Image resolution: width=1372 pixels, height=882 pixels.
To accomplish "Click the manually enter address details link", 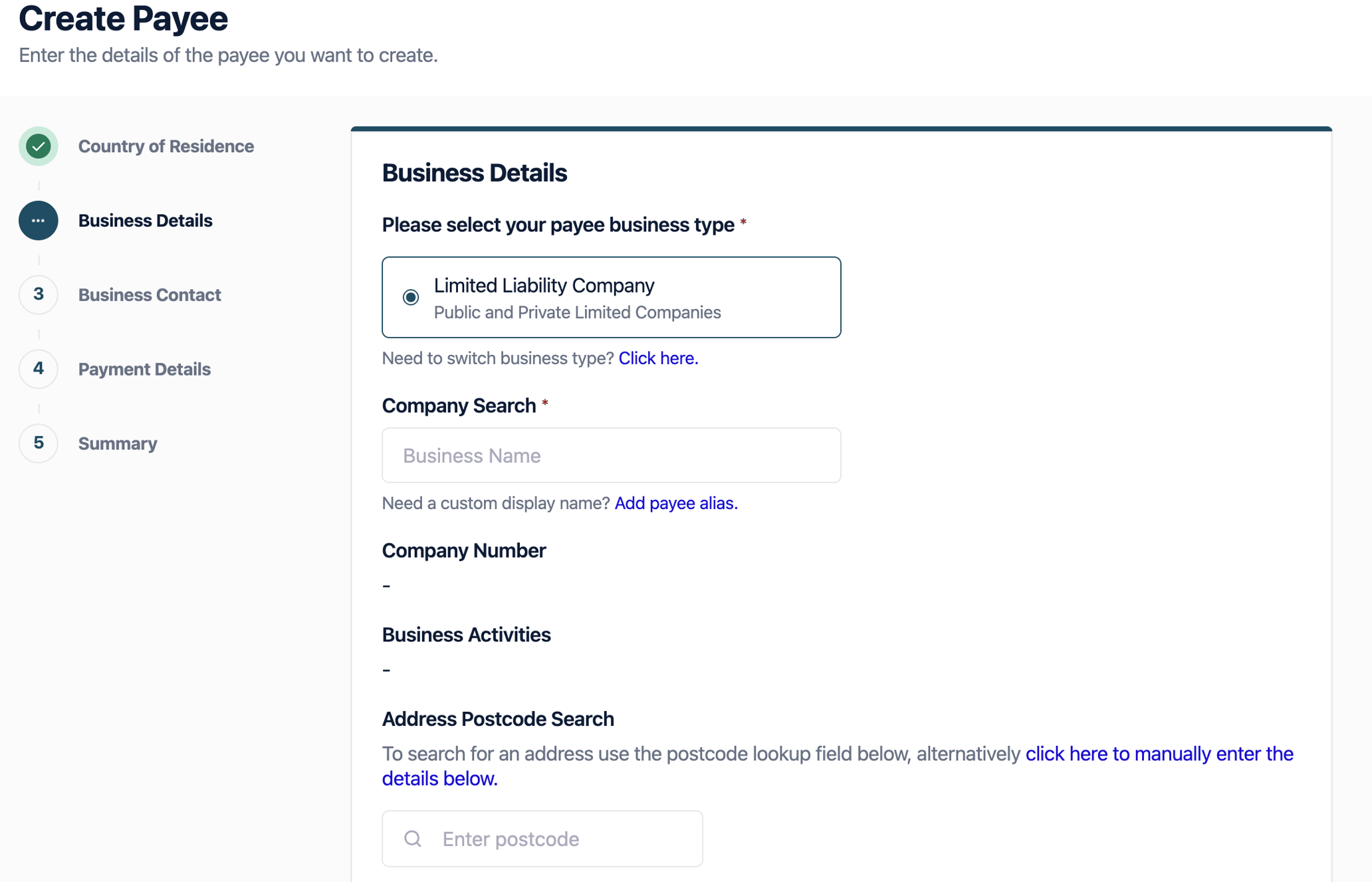I will 1159,754.
